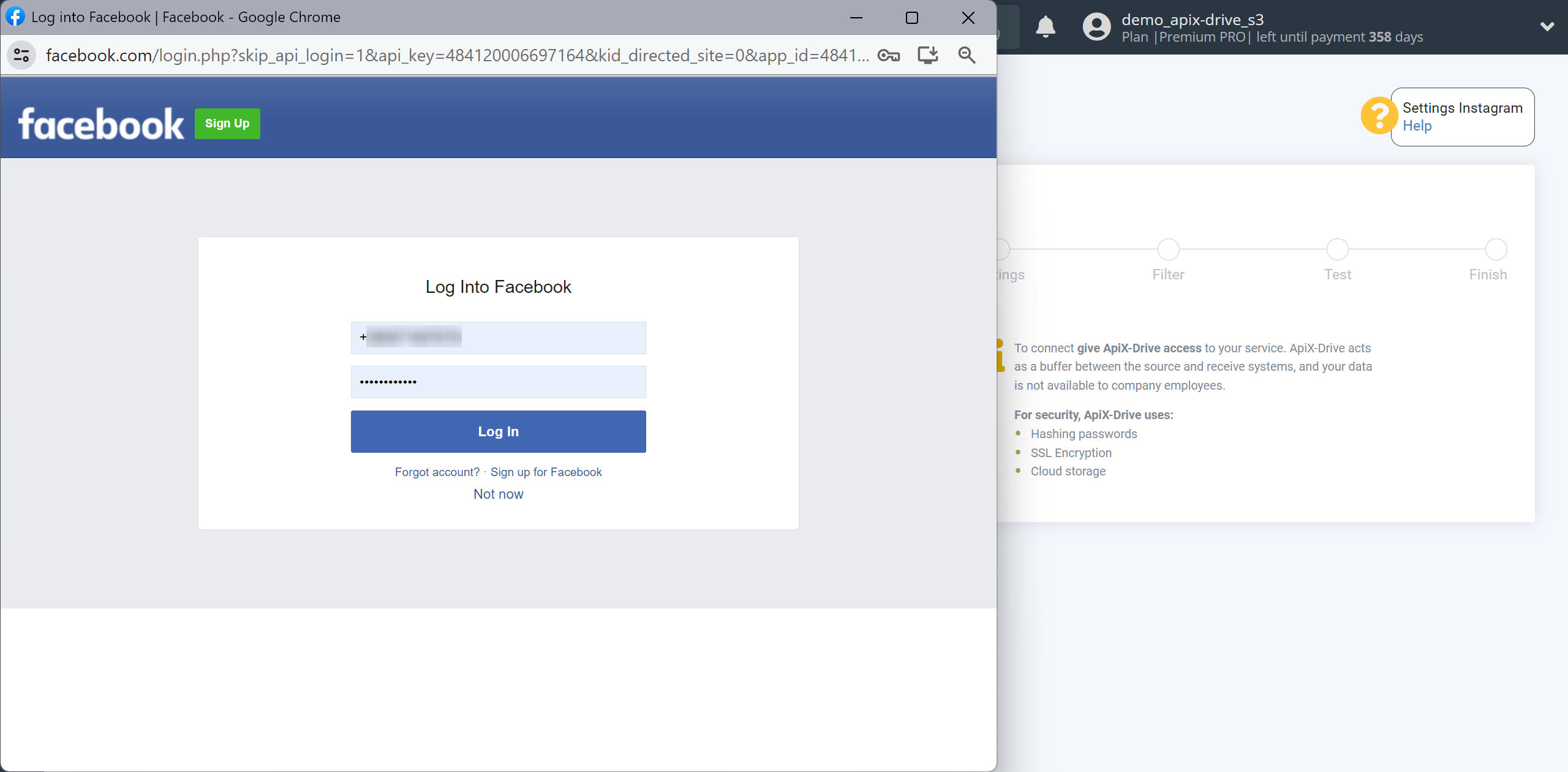Click the Log In button
The image size is (1568, 772).
tap(498, 431)
